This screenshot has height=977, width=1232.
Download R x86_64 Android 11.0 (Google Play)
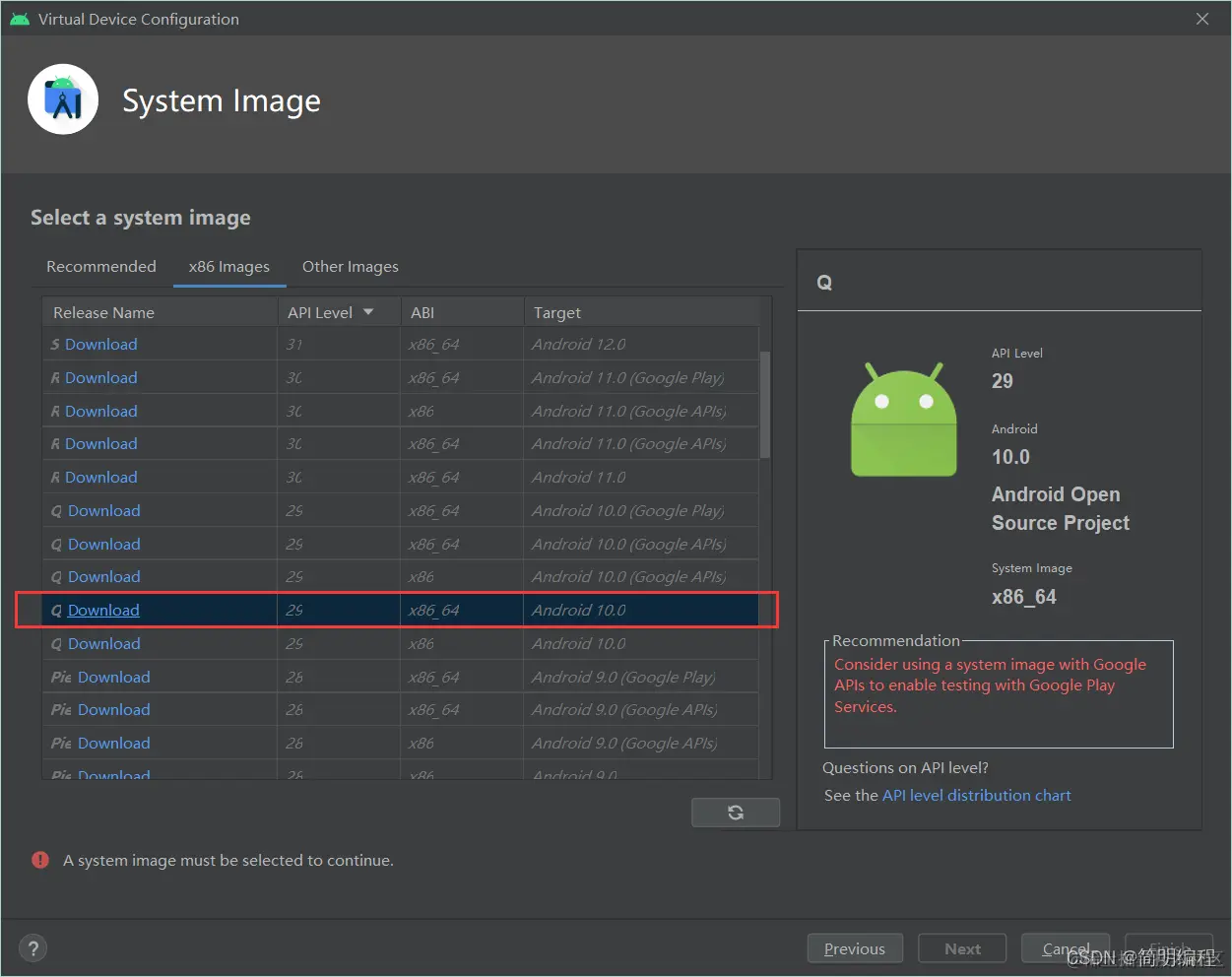click(100, 377)
